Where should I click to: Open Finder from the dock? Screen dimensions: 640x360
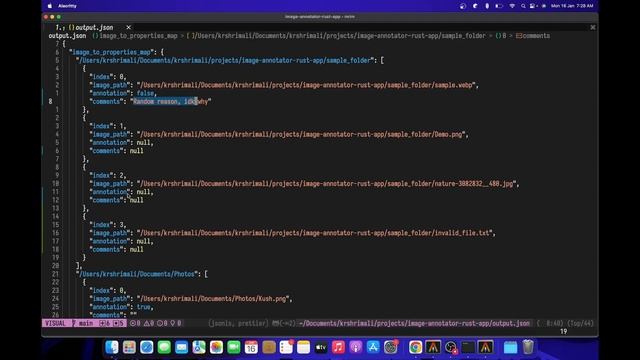click(111, 347)
